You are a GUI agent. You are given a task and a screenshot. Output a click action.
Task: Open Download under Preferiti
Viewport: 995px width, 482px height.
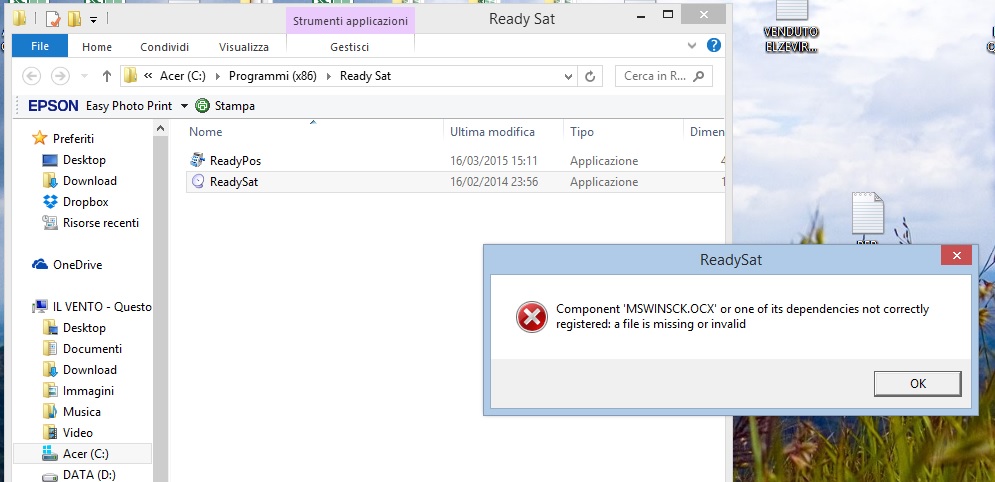pyautogui.click(x=89, y=181)
